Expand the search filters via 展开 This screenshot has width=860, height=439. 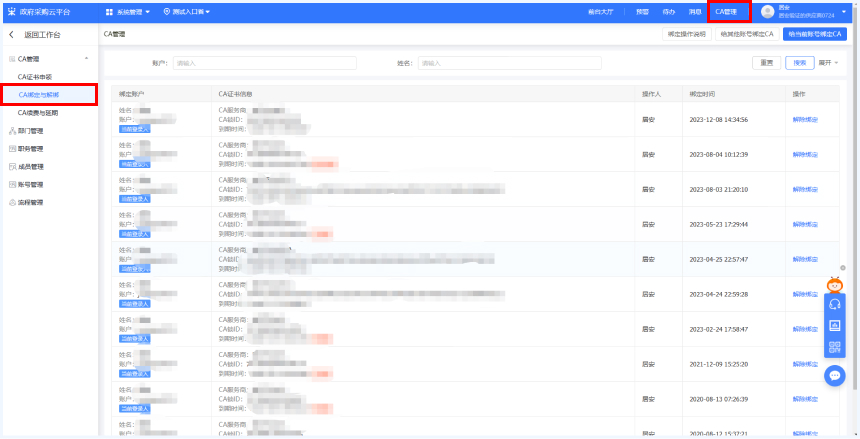point(828,62)
